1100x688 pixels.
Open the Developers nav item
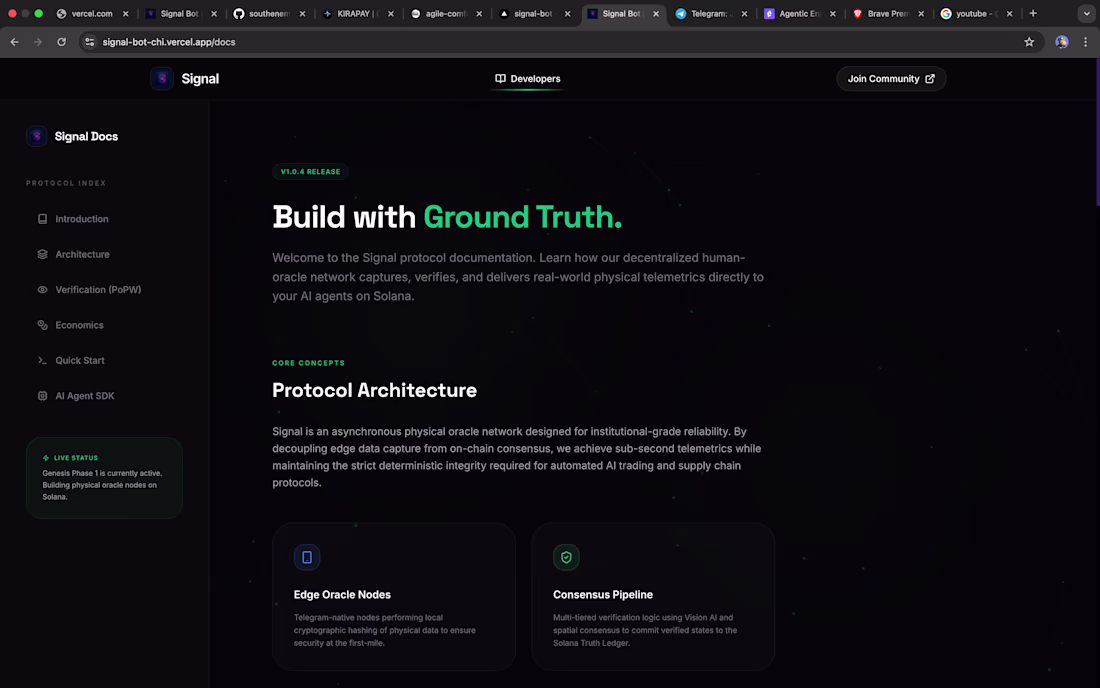pyautogui.click(x=528, y=79)
